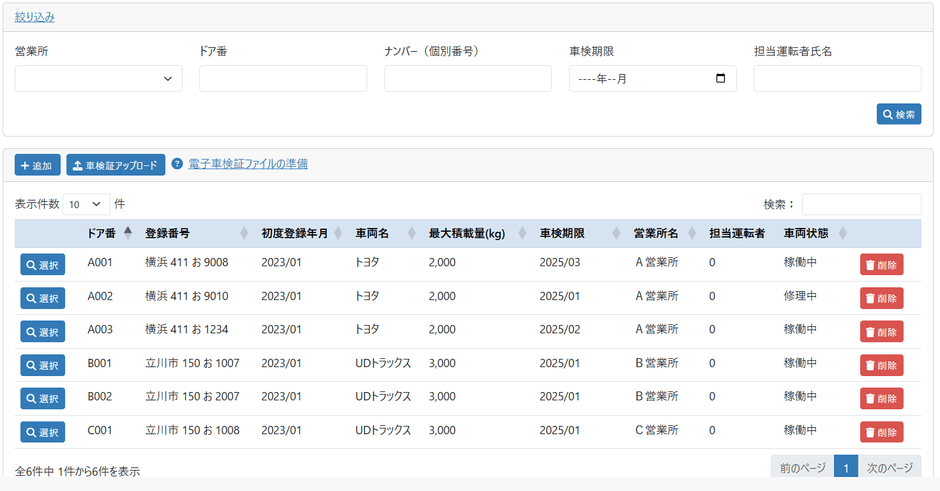This screenshot has height=491, width=940.
Task: Sort by 車両状態 column sort icon
Action: (x=842, y=234)
